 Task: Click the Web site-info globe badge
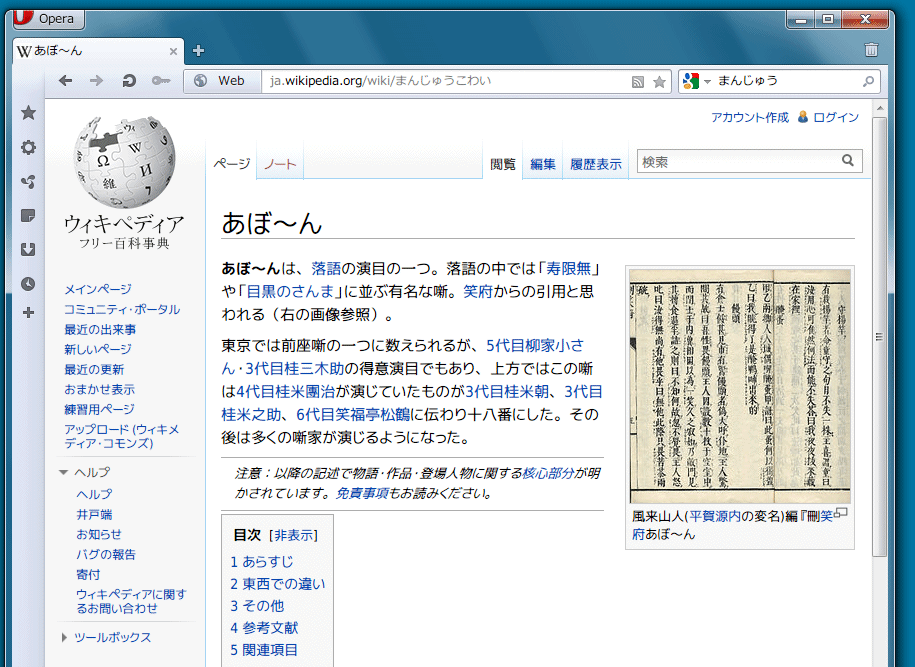point(222,81)
